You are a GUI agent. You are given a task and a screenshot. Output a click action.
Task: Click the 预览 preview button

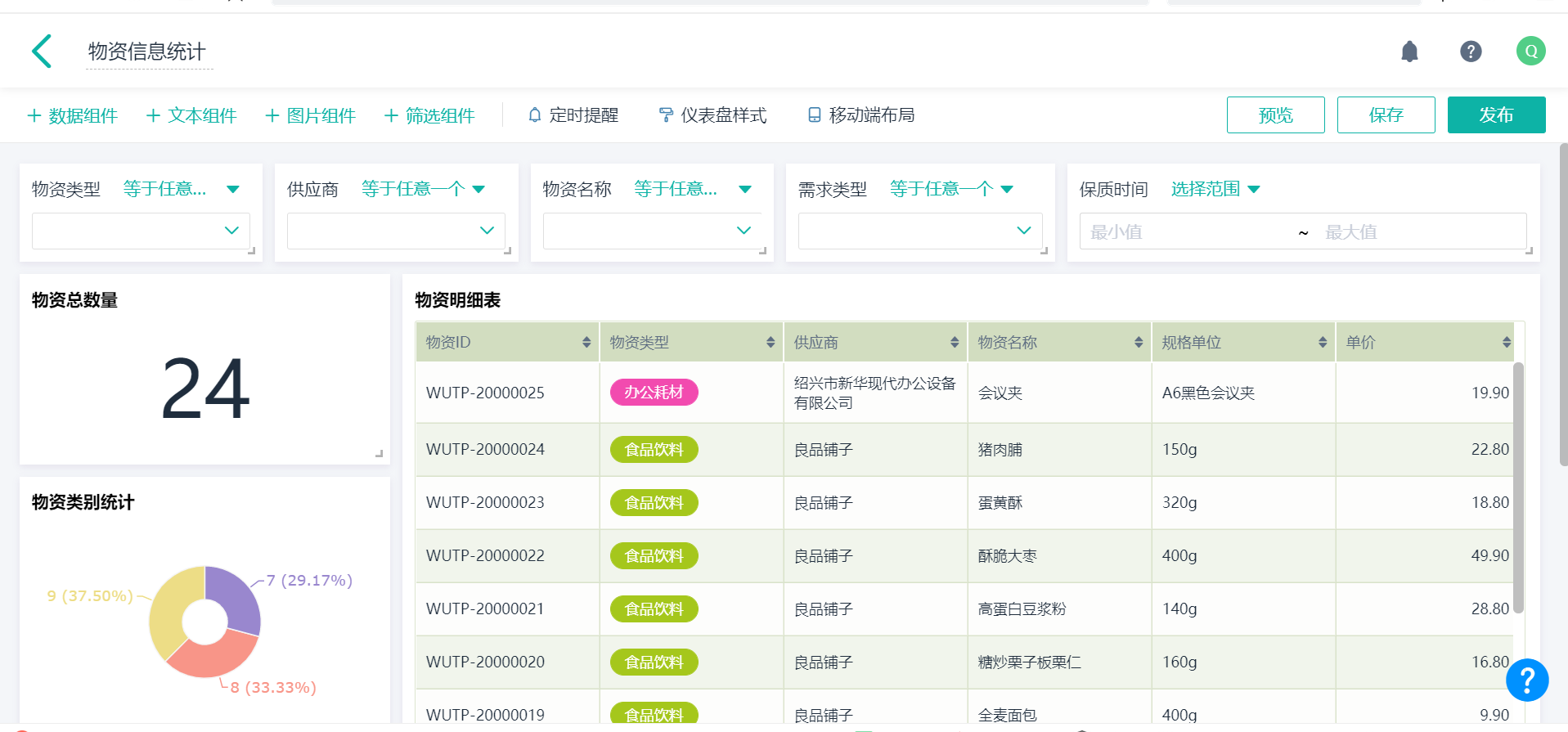point(1275,115)
